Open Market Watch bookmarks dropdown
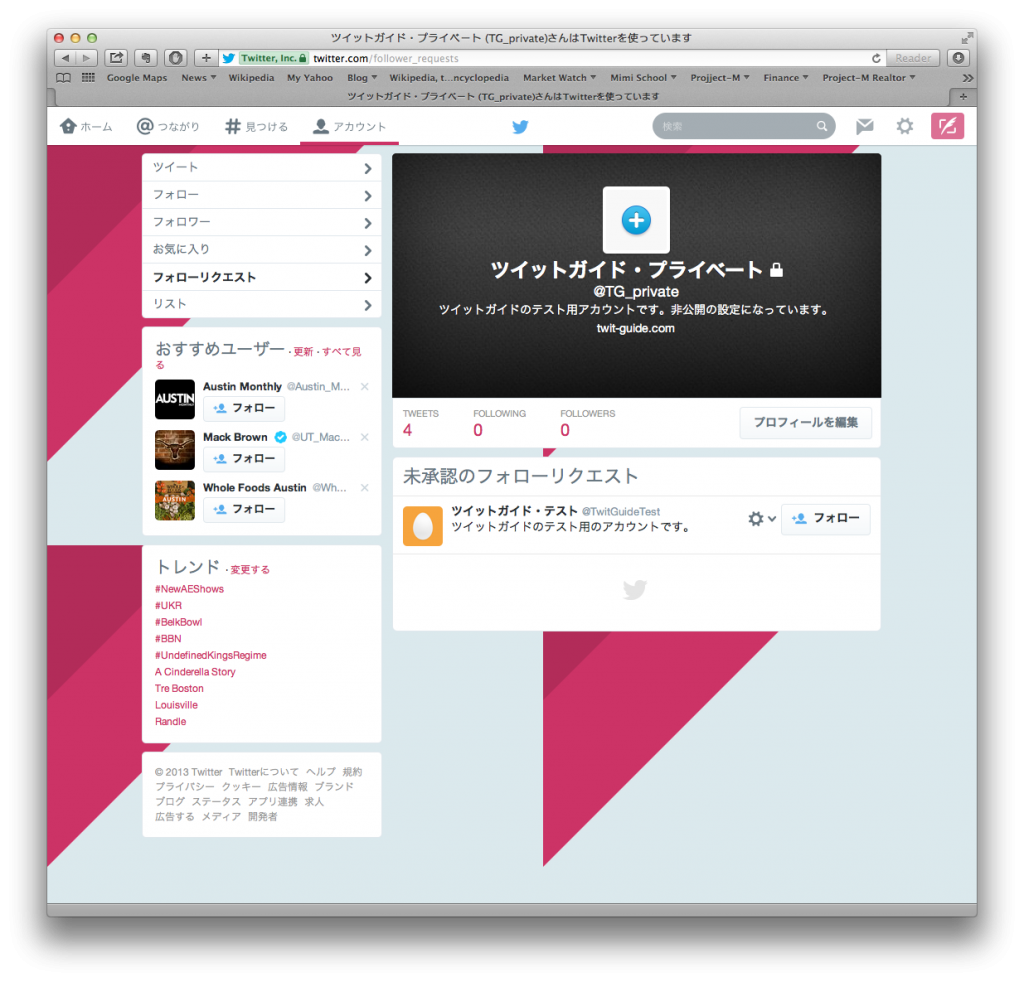 560,78
